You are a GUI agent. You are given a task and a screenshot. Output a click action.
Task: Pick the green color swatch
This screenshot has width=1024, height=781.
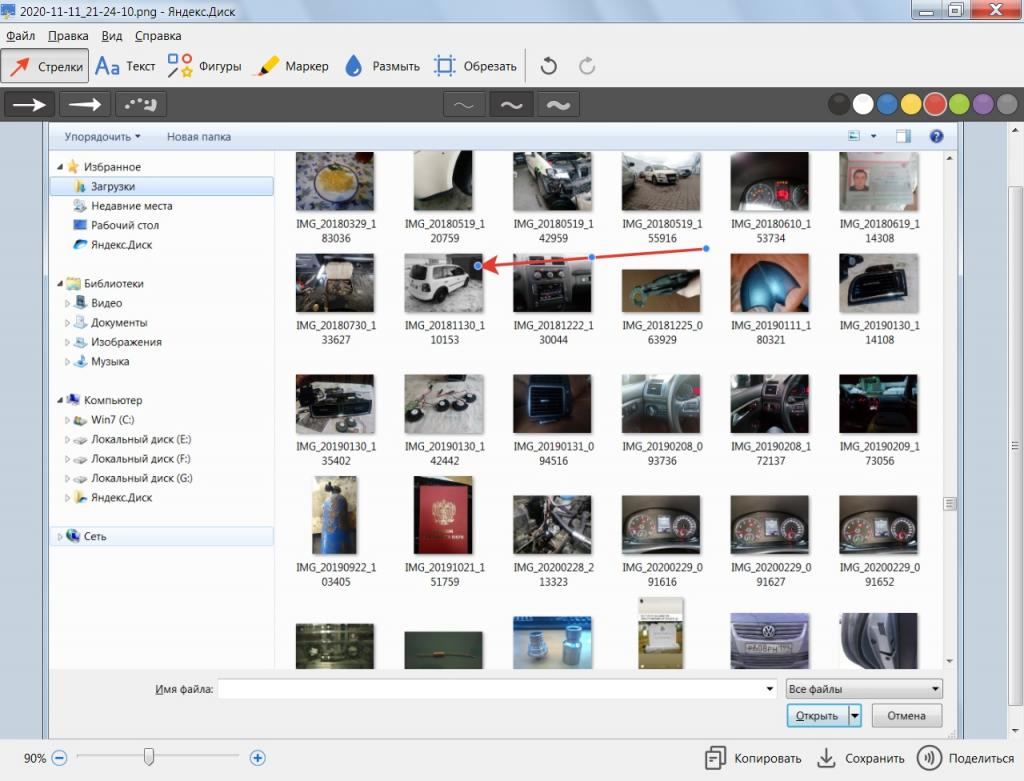[959, 104]
